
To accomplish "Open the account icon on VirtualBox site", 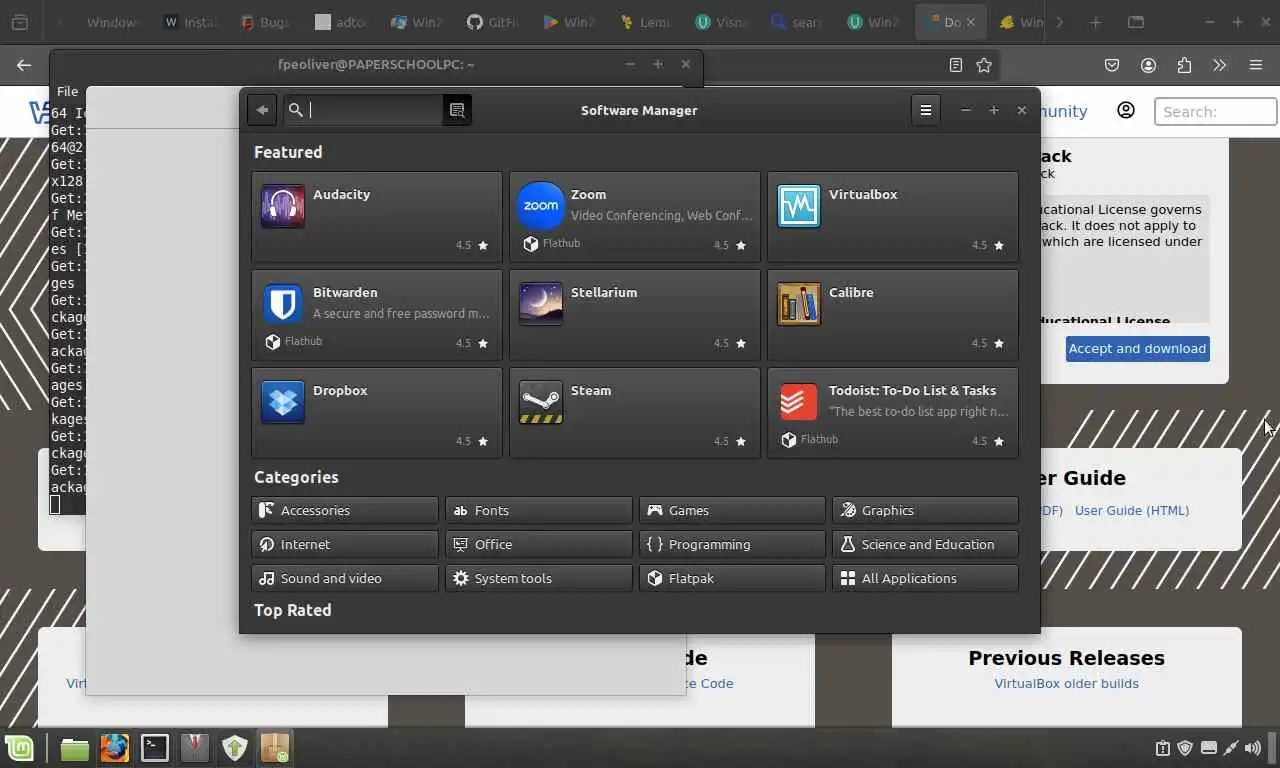I will pos(1126,110).
